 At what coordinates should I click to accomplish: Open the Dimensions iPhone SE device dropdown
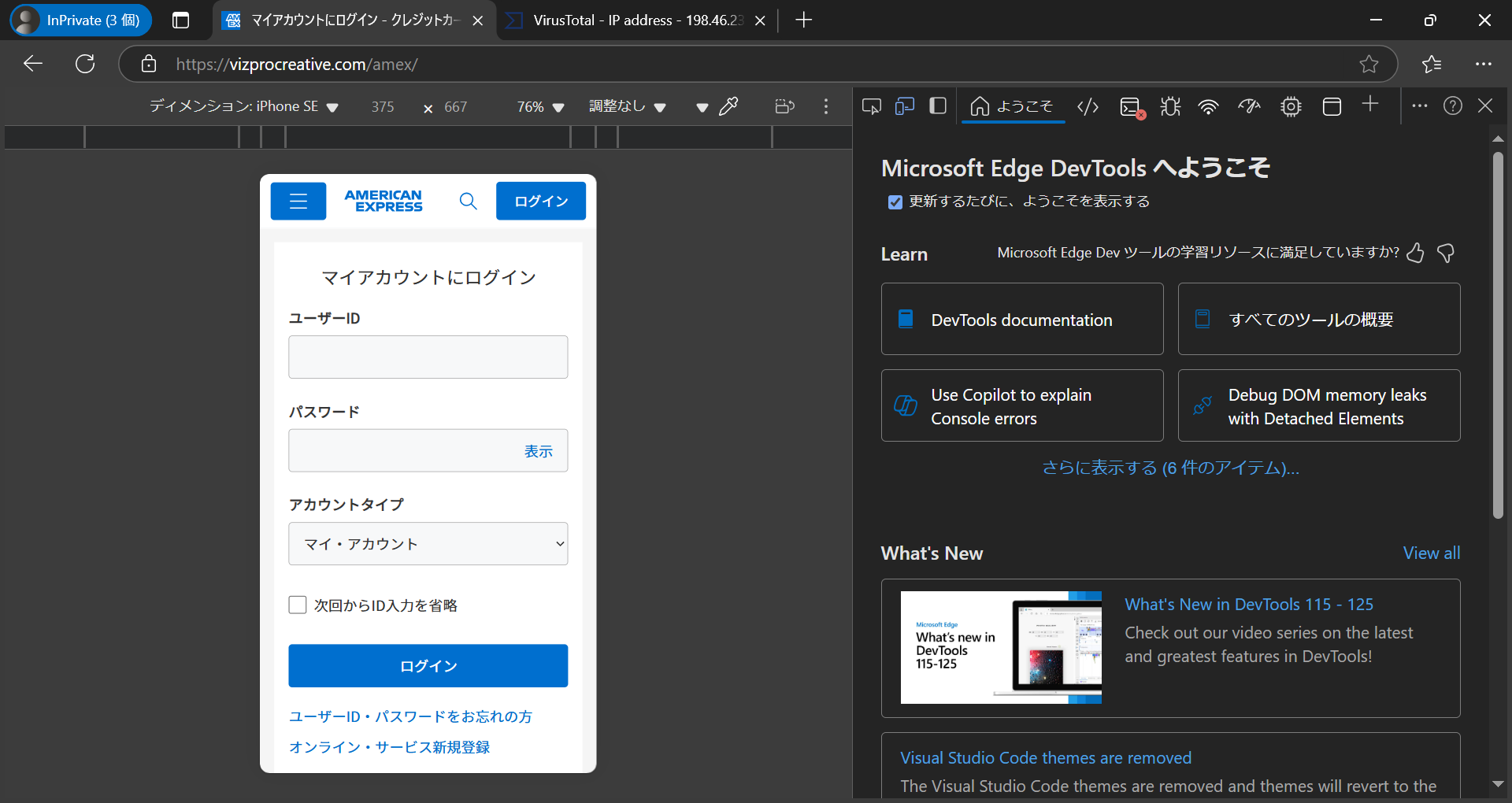(x=244, y=106)
